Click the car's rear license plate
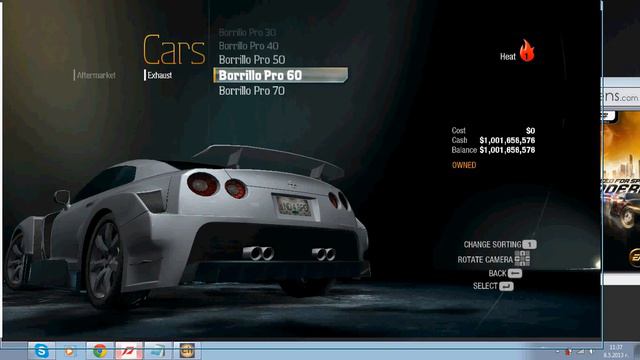 [295, 207]
